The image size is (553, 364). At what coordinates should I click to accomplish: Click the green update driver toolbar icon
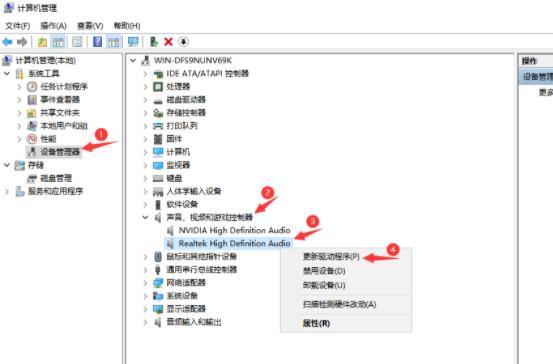154,42
